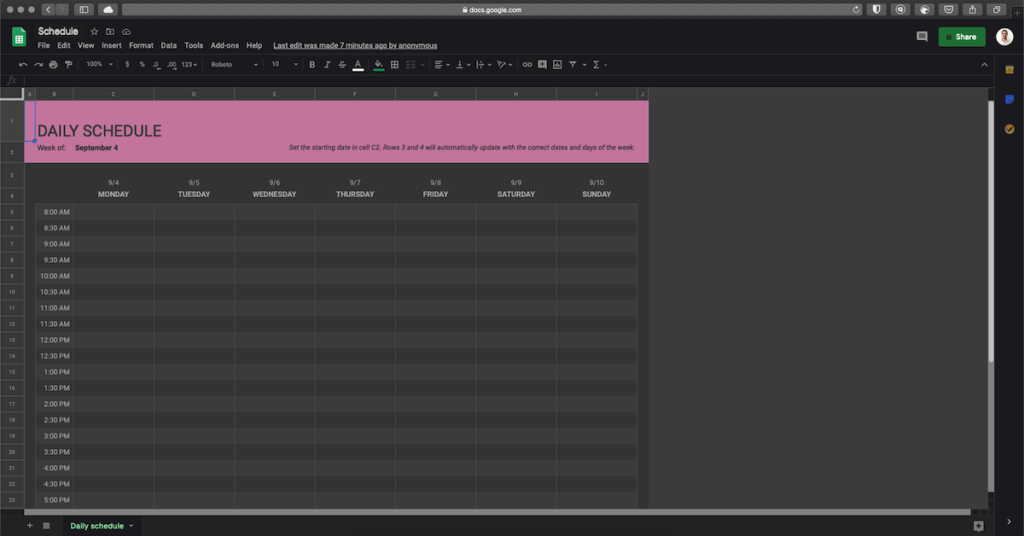Check cloud save status icon
This screenshot has height=536, width=1024.
(126, 31)
